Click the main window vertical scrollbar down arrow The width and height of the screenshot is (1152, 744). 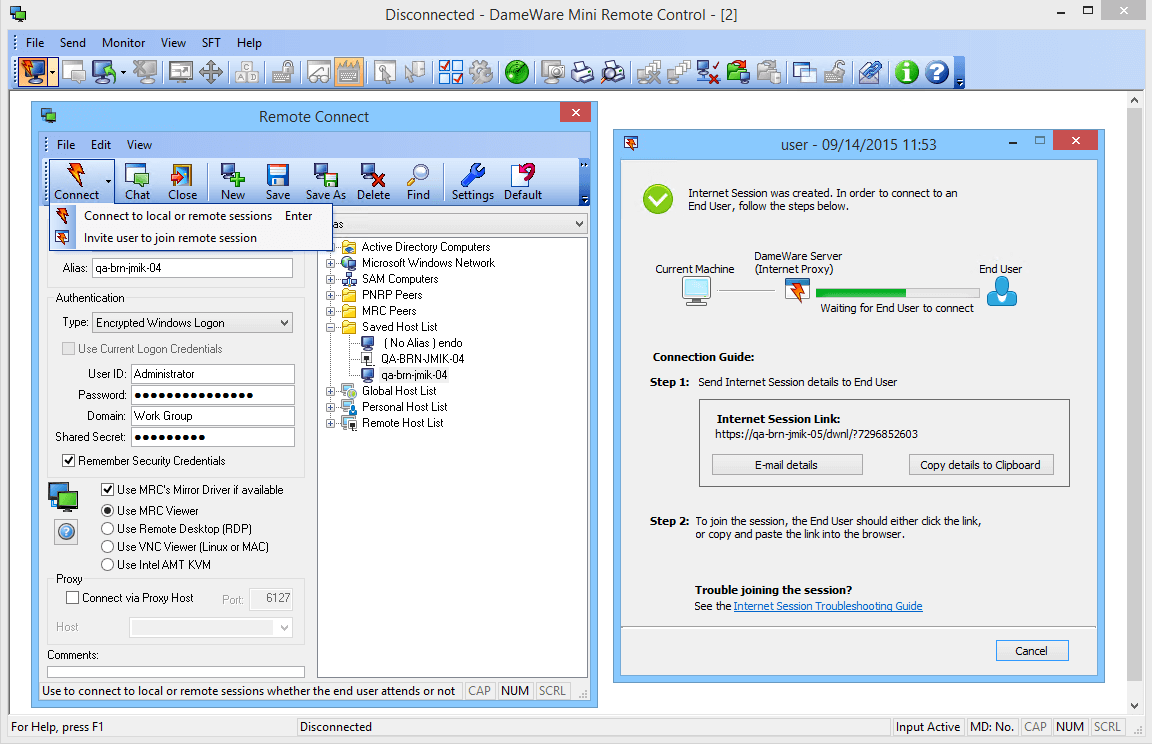pos(1134,706)
